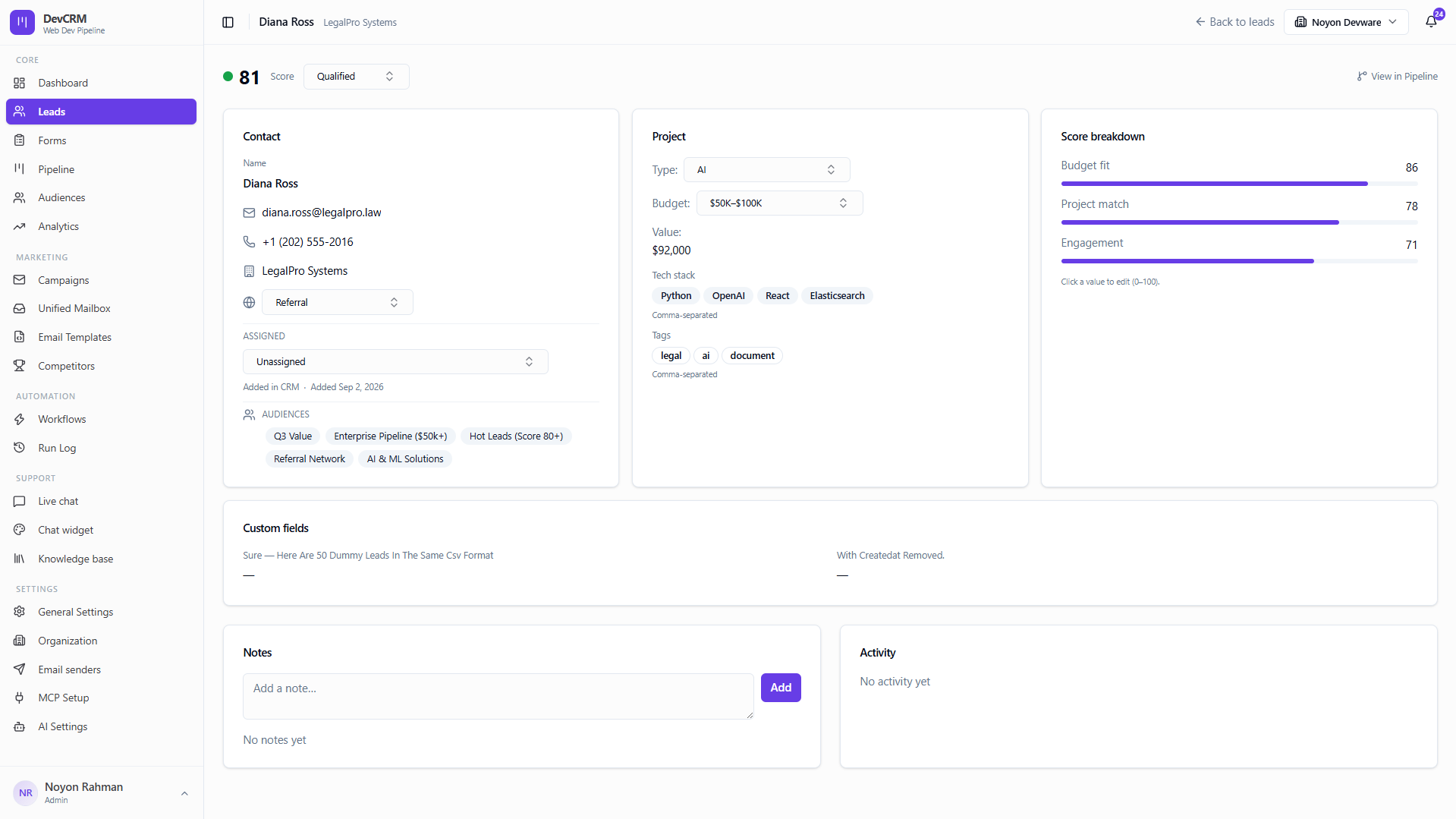Click the email envelope icon beside diana.ross@legalpro.law
The height and width of the screenshot is (819, 1456).
[x=249, y=213]
